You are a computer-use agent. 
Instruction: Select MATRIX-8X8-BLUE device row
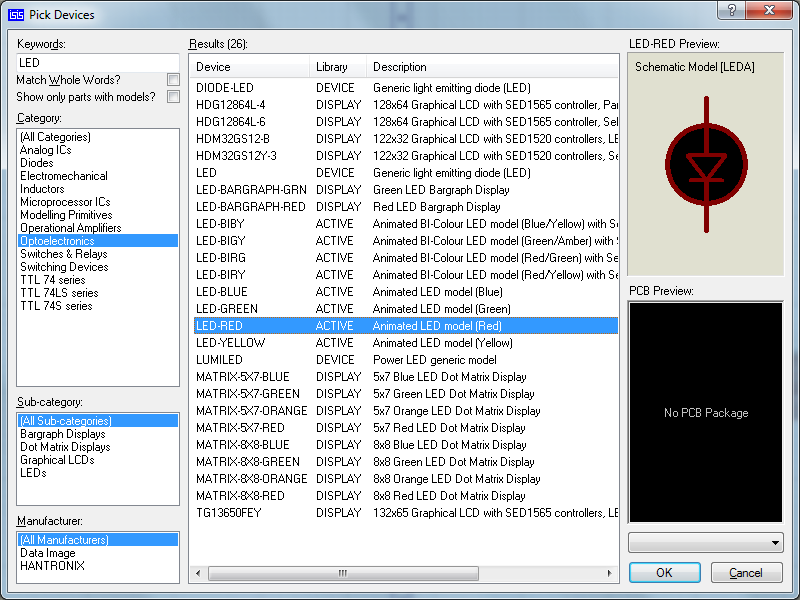[x=406, y=445]
